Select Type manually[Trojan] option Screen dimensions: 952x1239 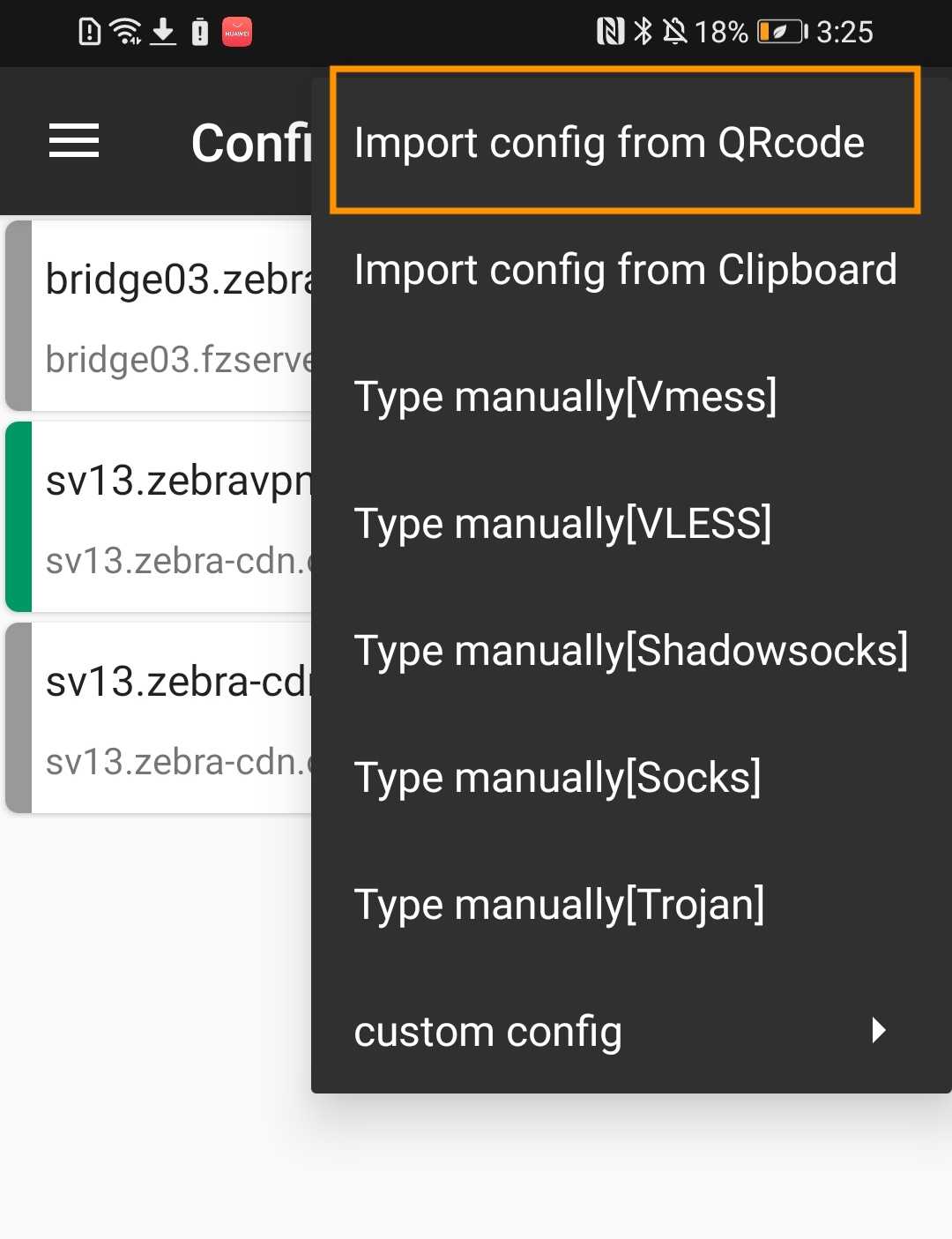coord(559,904)
